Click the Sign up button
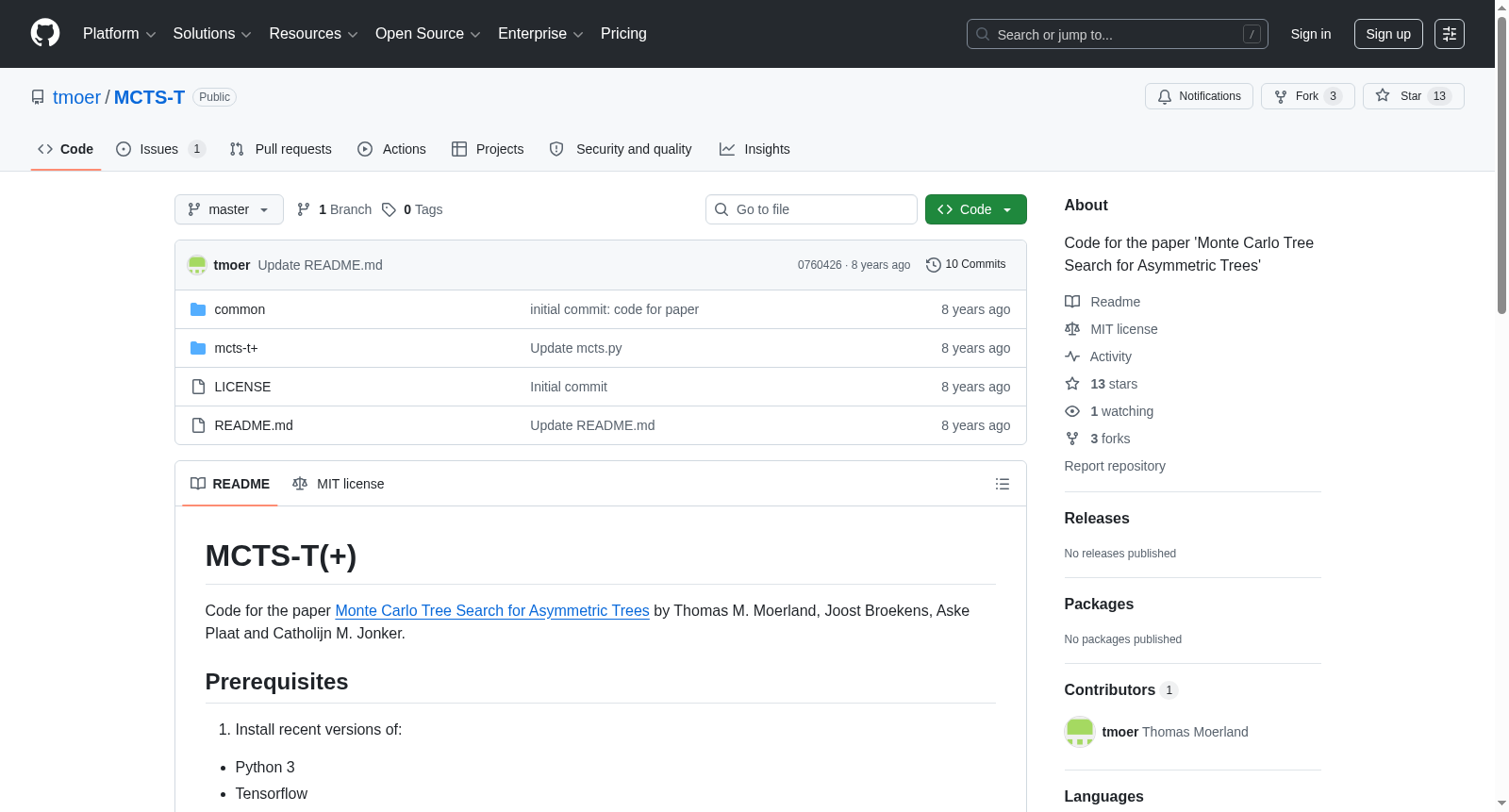 1388,34
